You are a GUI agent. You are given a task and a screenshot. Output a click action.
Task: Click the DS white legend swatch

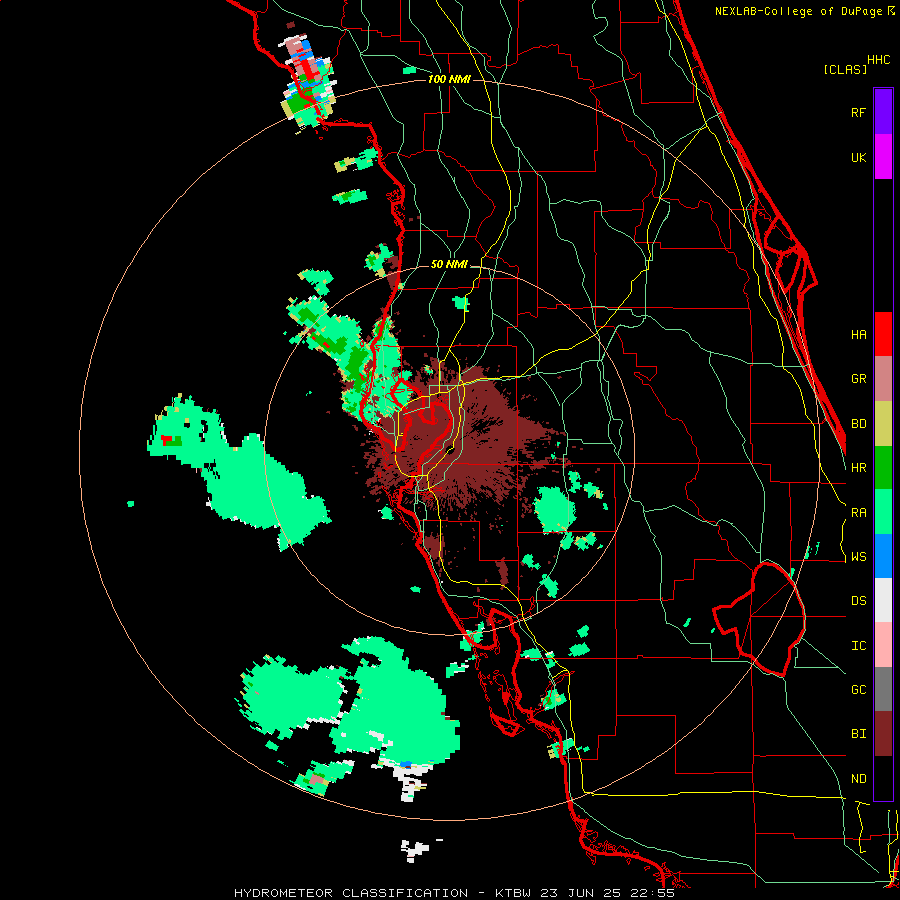pos(883,600)
